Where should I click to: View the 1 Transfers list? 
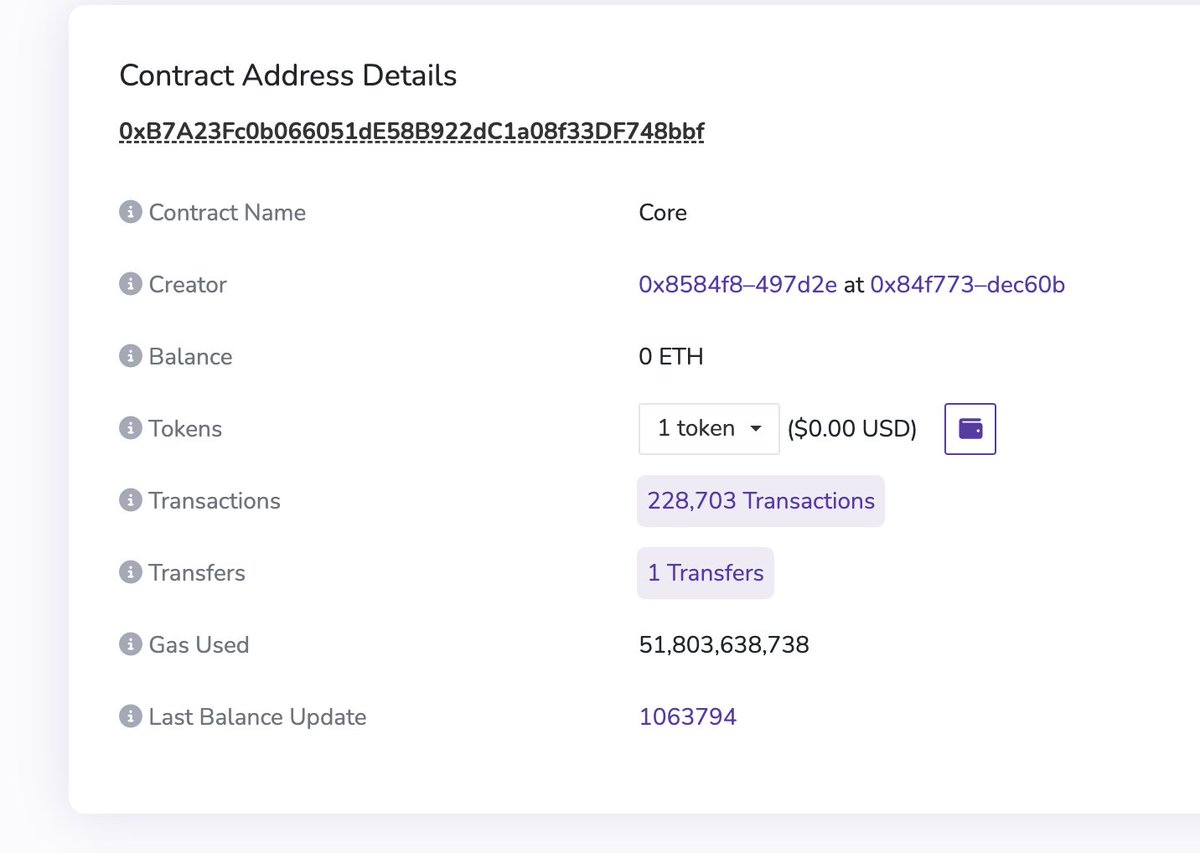pos(705,573)
